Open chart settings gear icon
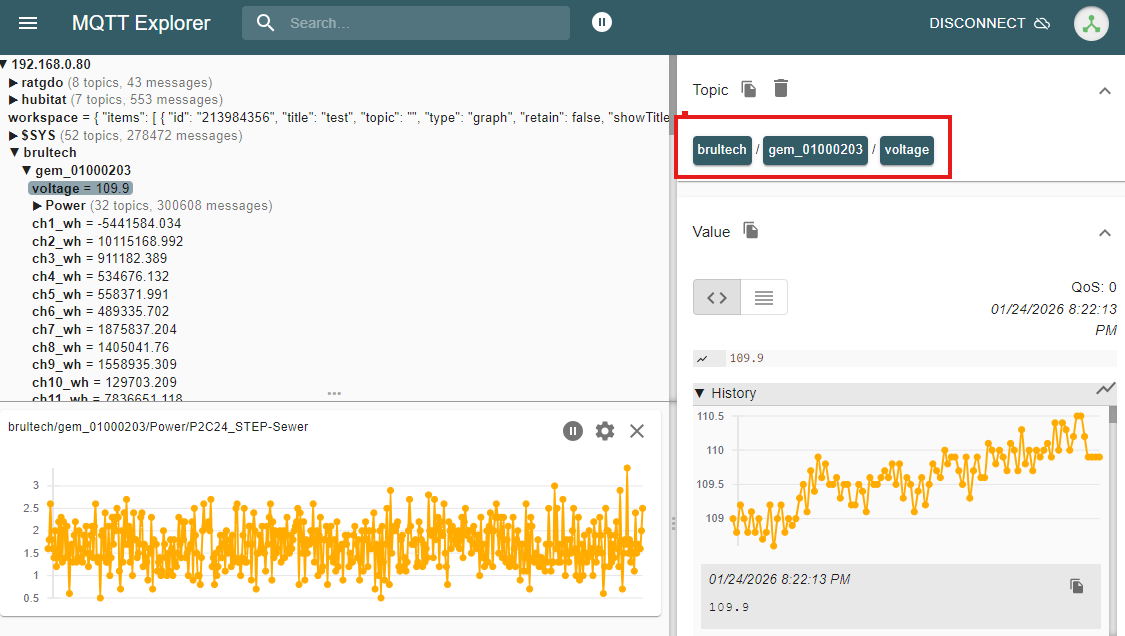 605,430
